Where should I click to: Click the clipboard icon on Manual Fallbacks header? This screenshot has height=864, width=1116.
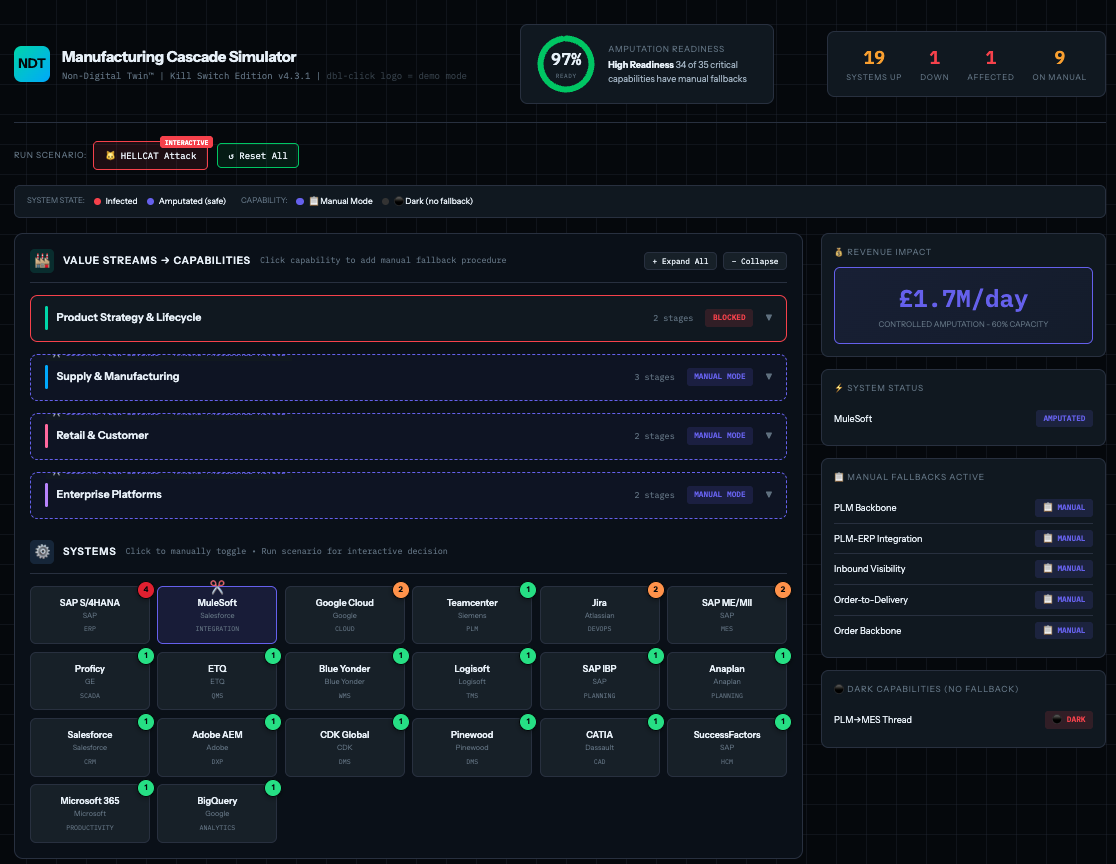[x=840, y=477]
